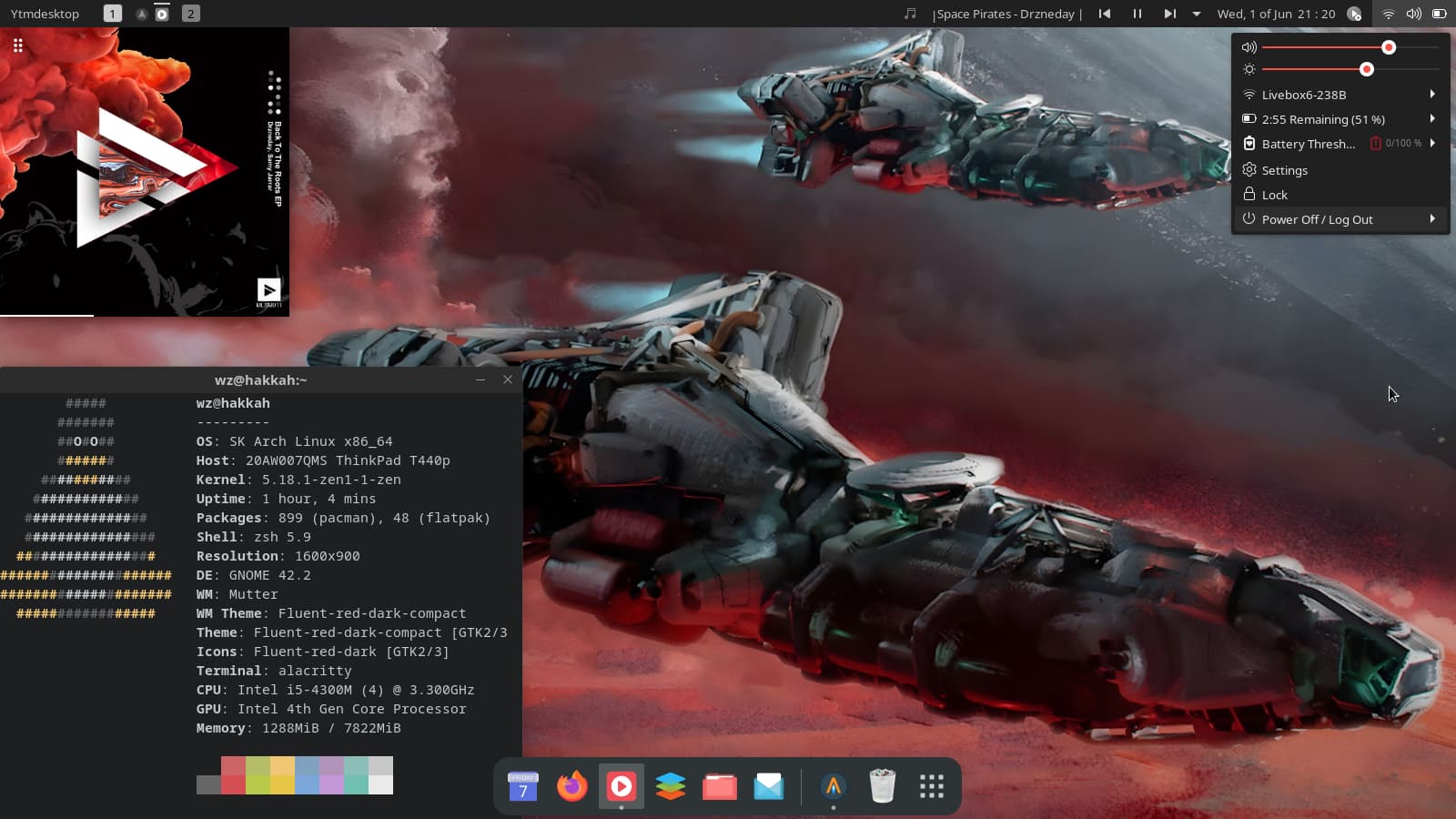The width and height of the screenshot is (1456, 819).
Task: Launch the red Files folder icon
Action: (x=719, y=786)
